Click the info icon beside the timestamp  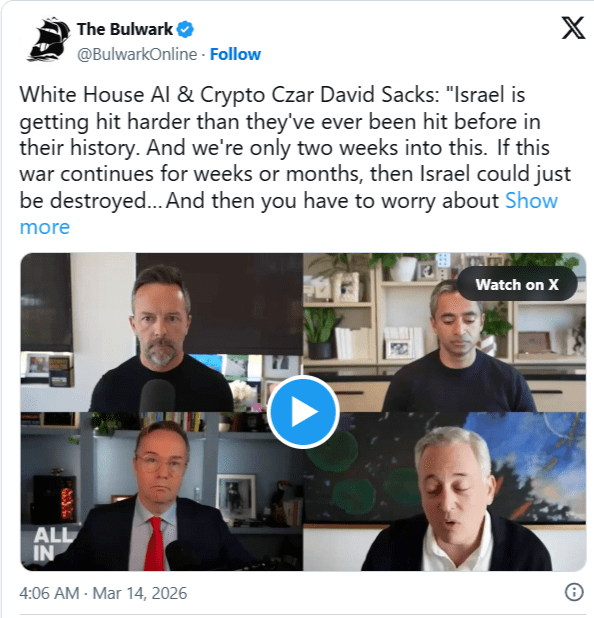coord(574,592)
